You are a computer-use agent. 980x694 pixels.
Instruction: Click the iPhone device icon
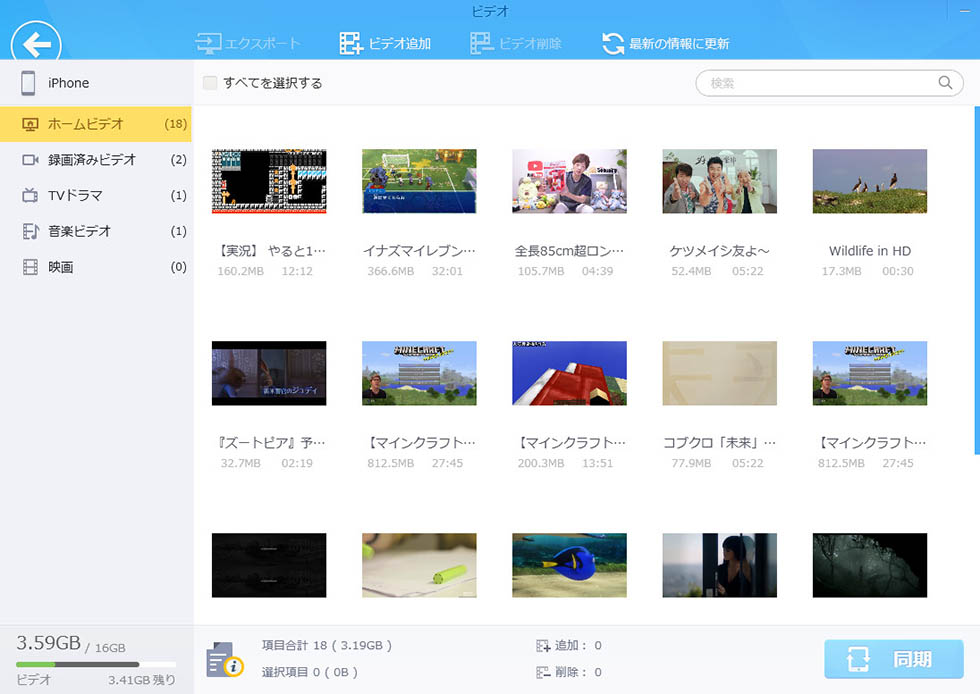tap(28, 83)
